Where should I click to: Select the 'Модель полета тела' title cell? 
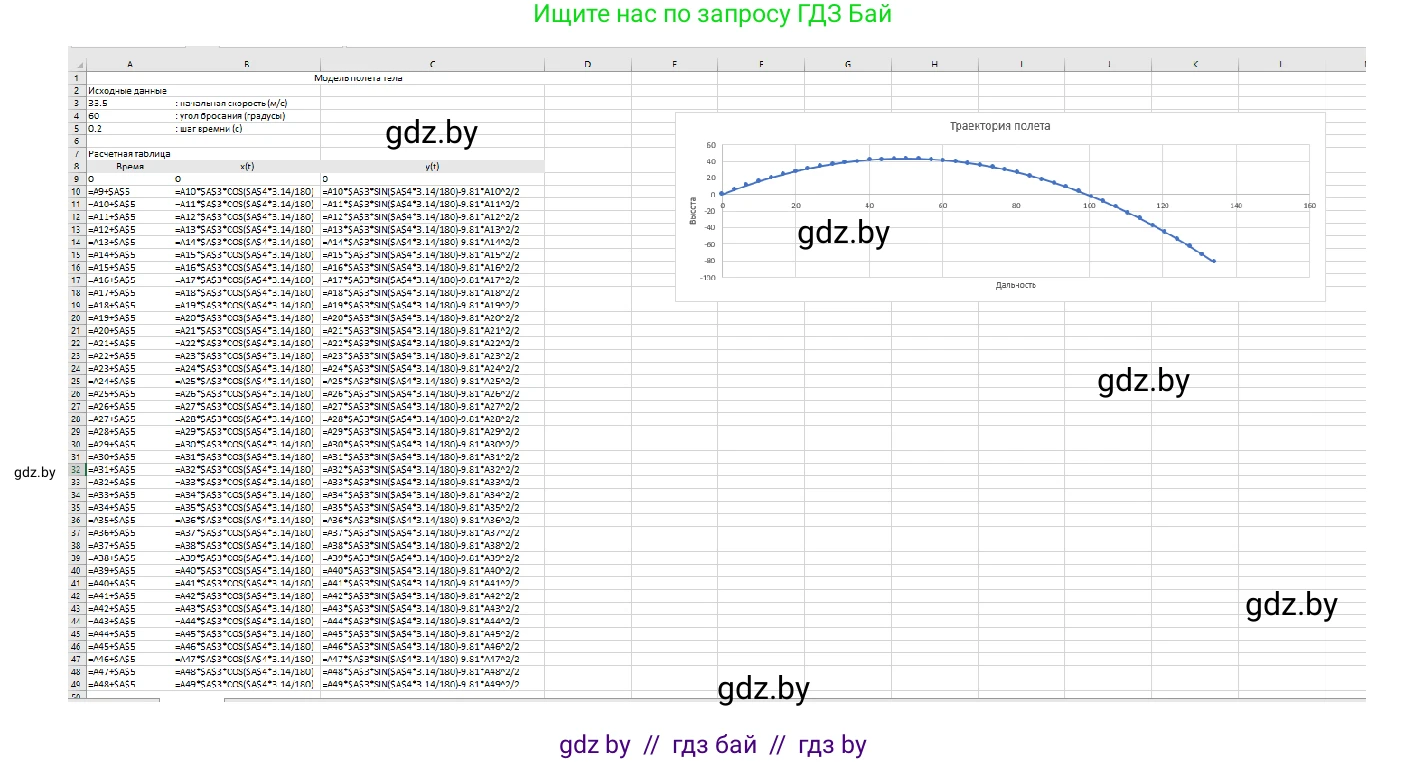click(x=358, y=78)
